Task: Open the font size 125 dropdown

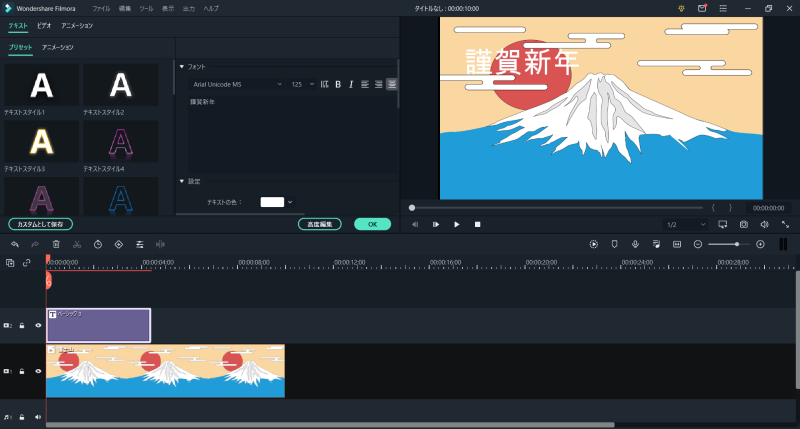Action: tap(301, 84)
